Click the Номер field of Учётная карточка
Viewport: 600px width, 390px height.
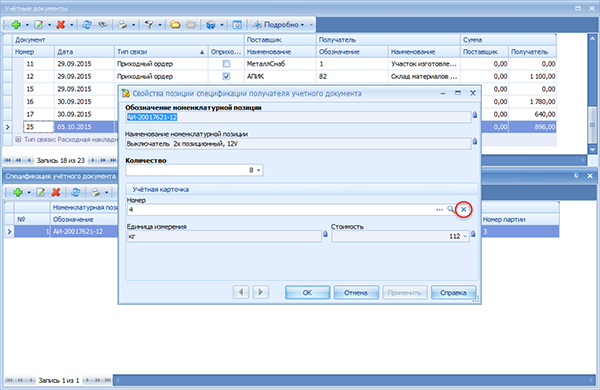click(280, 210)
